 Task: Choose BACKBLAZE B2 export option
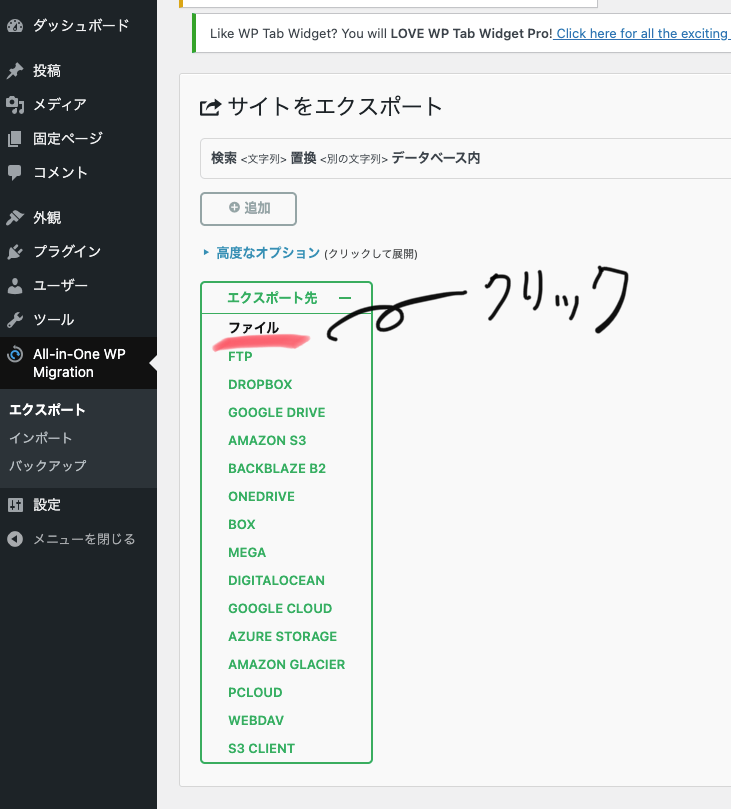coord(277,468)
